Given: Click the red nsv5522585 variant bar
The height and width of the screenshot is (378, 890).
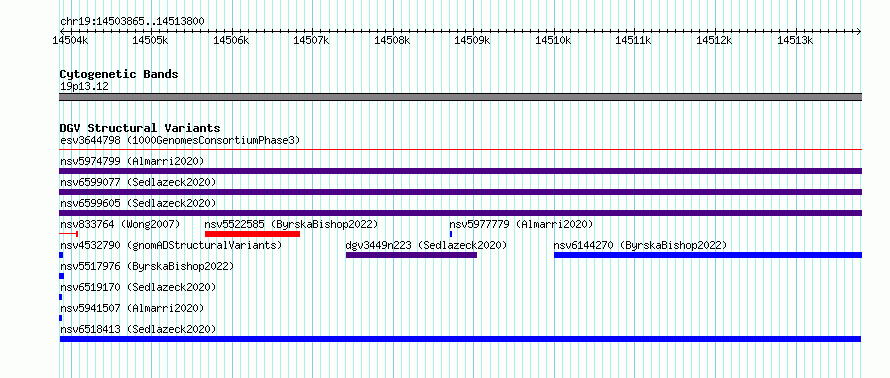Looking at the screenshot, I should (253, 234).
